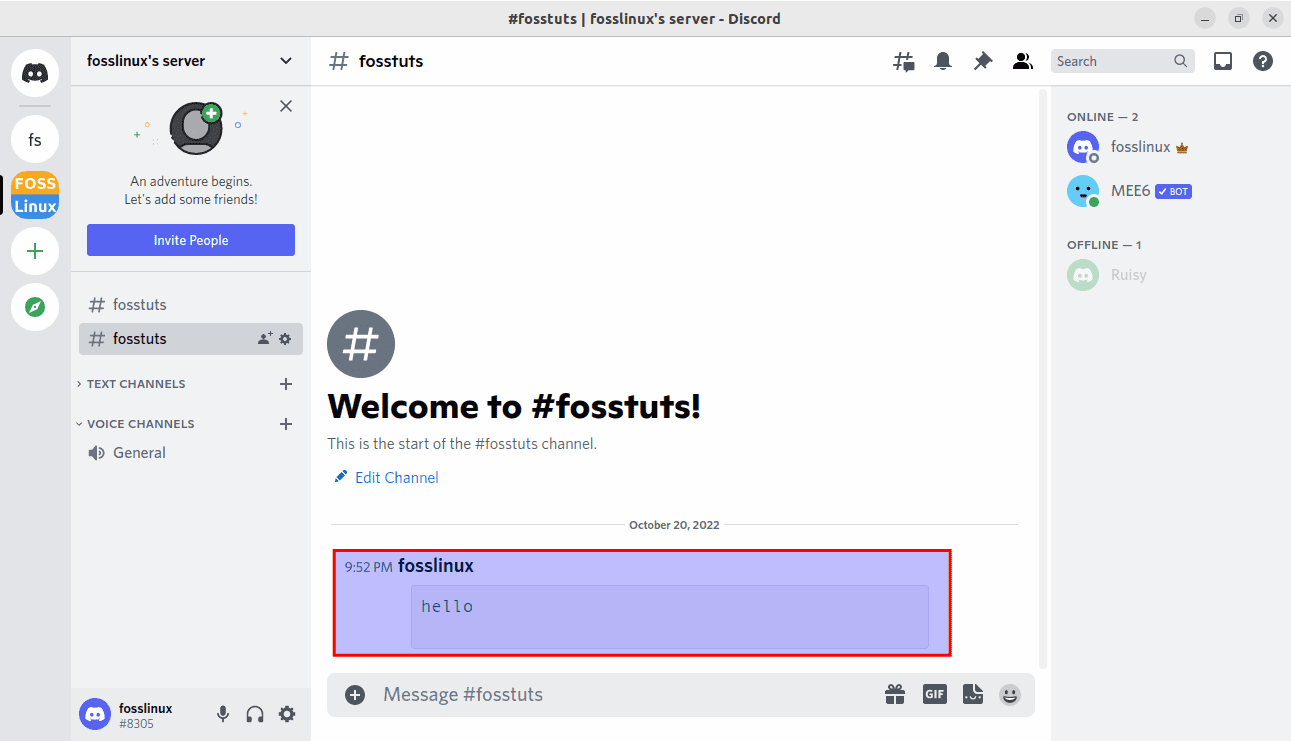
Task: Click the ONLINE — 2 heading
Action: 1103,117
